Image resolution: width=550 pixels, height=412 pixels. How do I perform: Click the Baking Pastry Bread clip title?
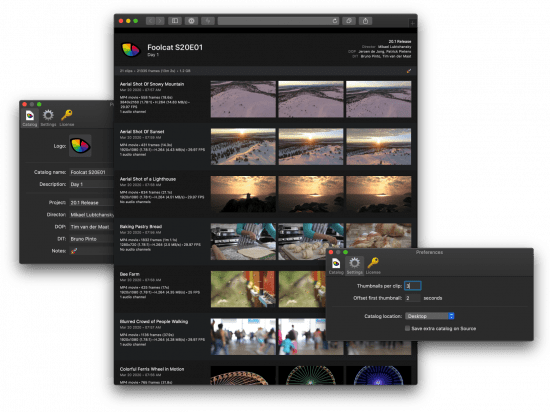(x=141, y=227)
